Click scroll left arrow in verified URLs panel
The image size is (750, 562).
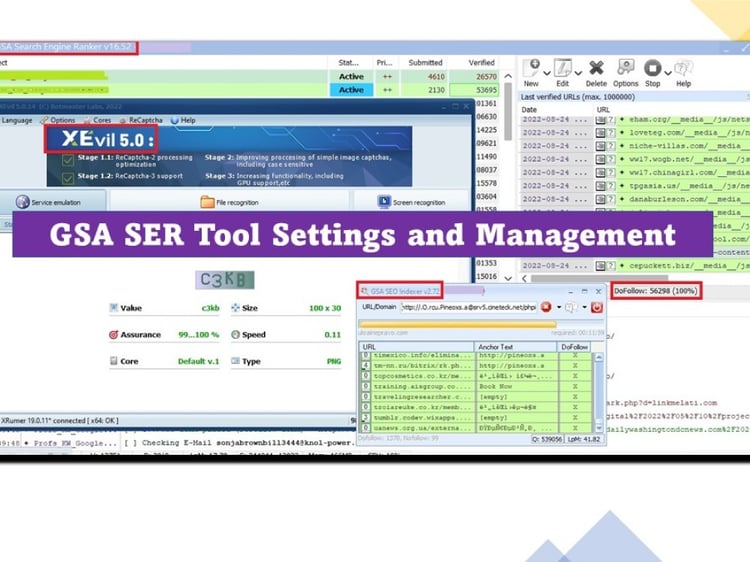(x=524, y=278)
